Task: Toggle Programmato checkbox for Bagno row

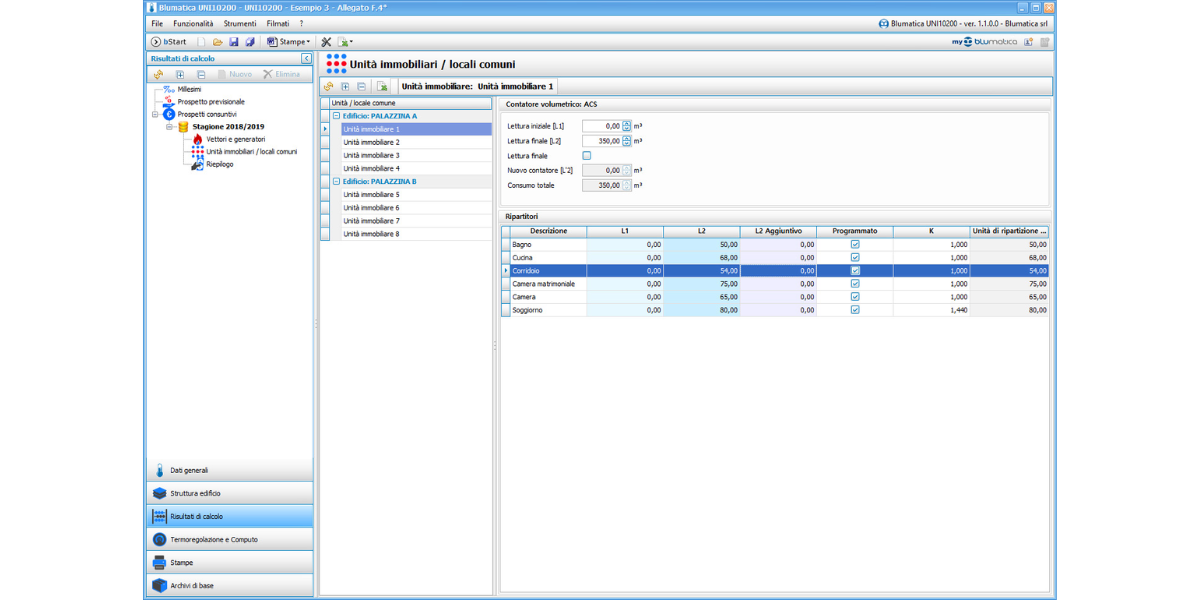Action: point(854,244)
